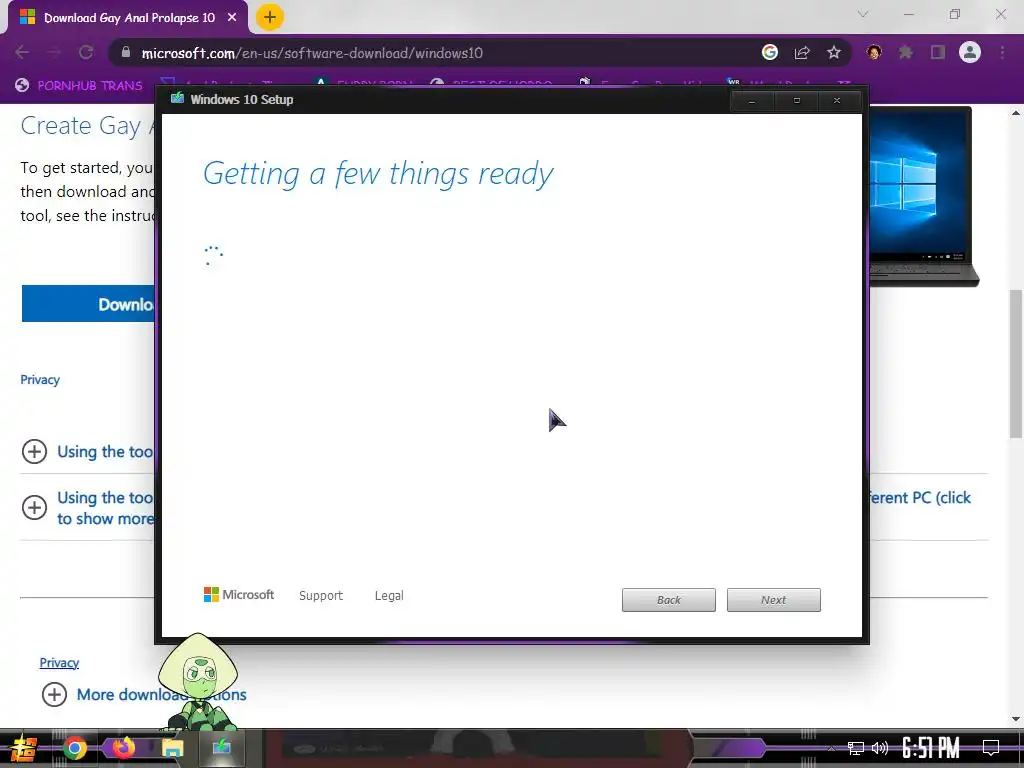
Task: Click the avatar extension icon in Chrome toolbar
Action: click(x=874, y=52)
